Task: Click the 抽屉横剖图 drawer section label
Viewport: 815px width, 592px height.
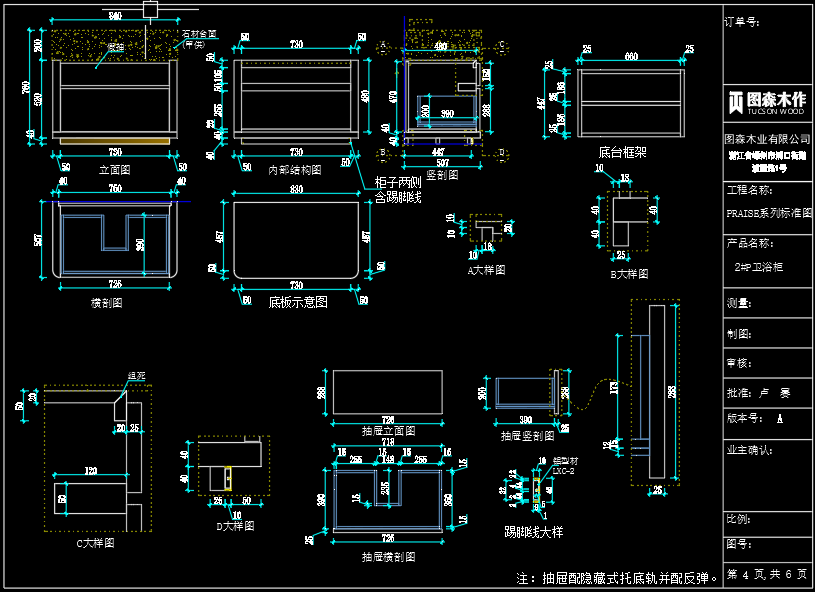Action: pos(388,556)
